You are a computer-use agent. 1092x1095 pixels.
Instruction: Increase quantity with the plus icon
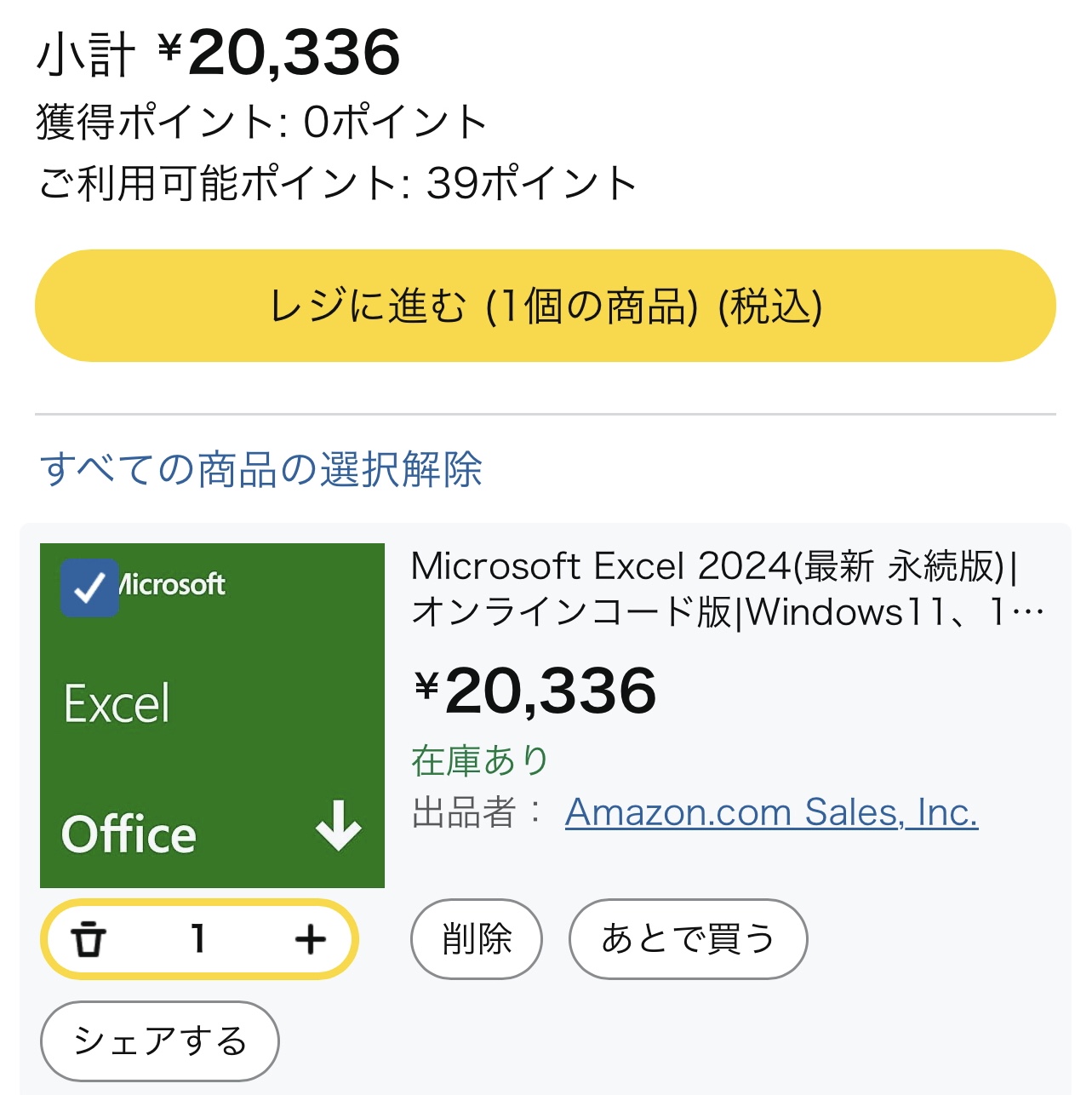(311, 940)
